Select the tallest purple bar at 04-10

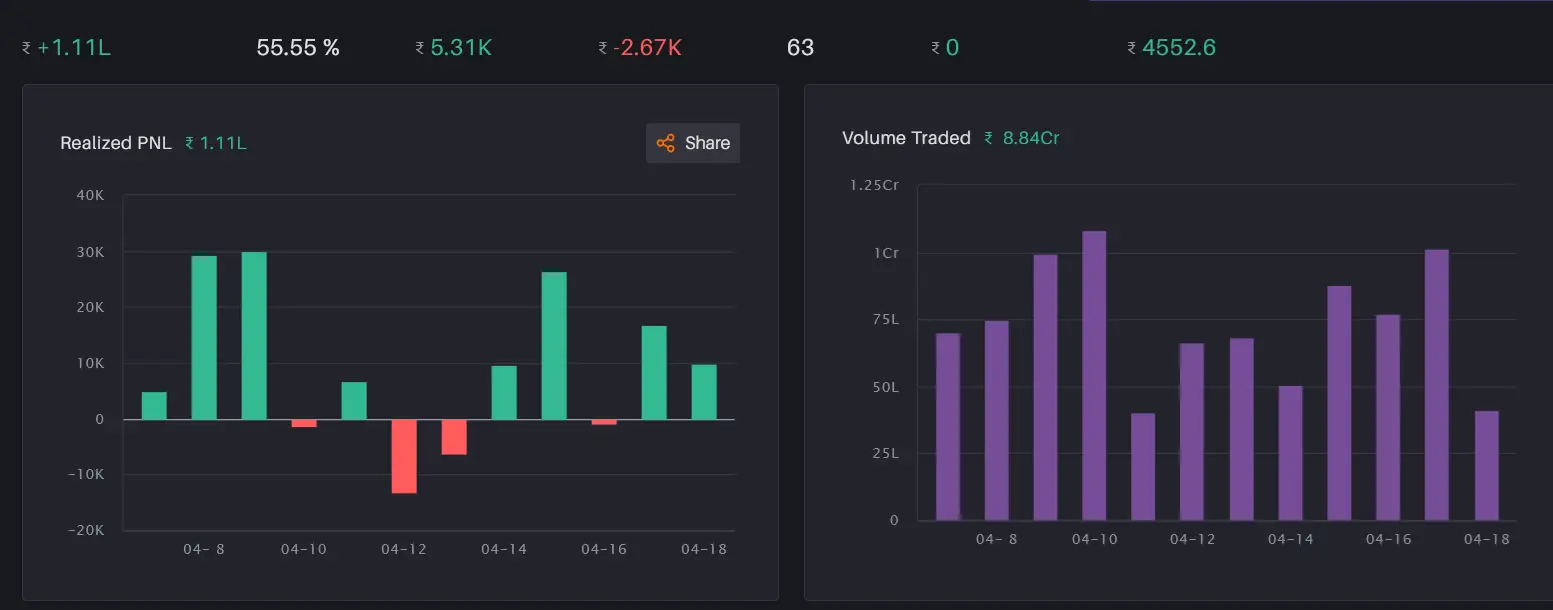point(1094,375)
